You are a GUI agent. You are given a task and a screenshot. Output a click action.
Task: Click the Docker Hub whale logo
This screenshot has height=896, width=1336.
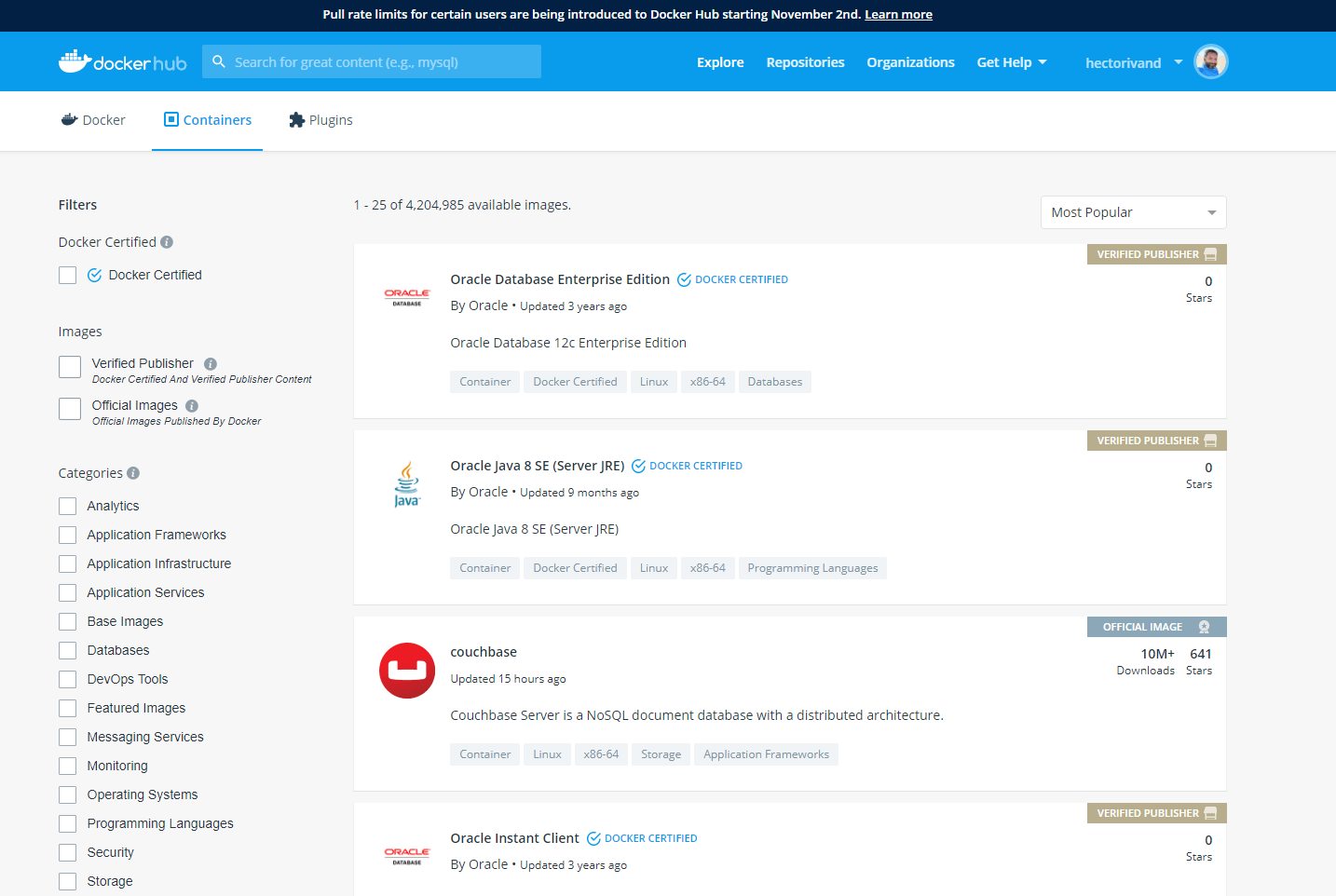(122, 61)
